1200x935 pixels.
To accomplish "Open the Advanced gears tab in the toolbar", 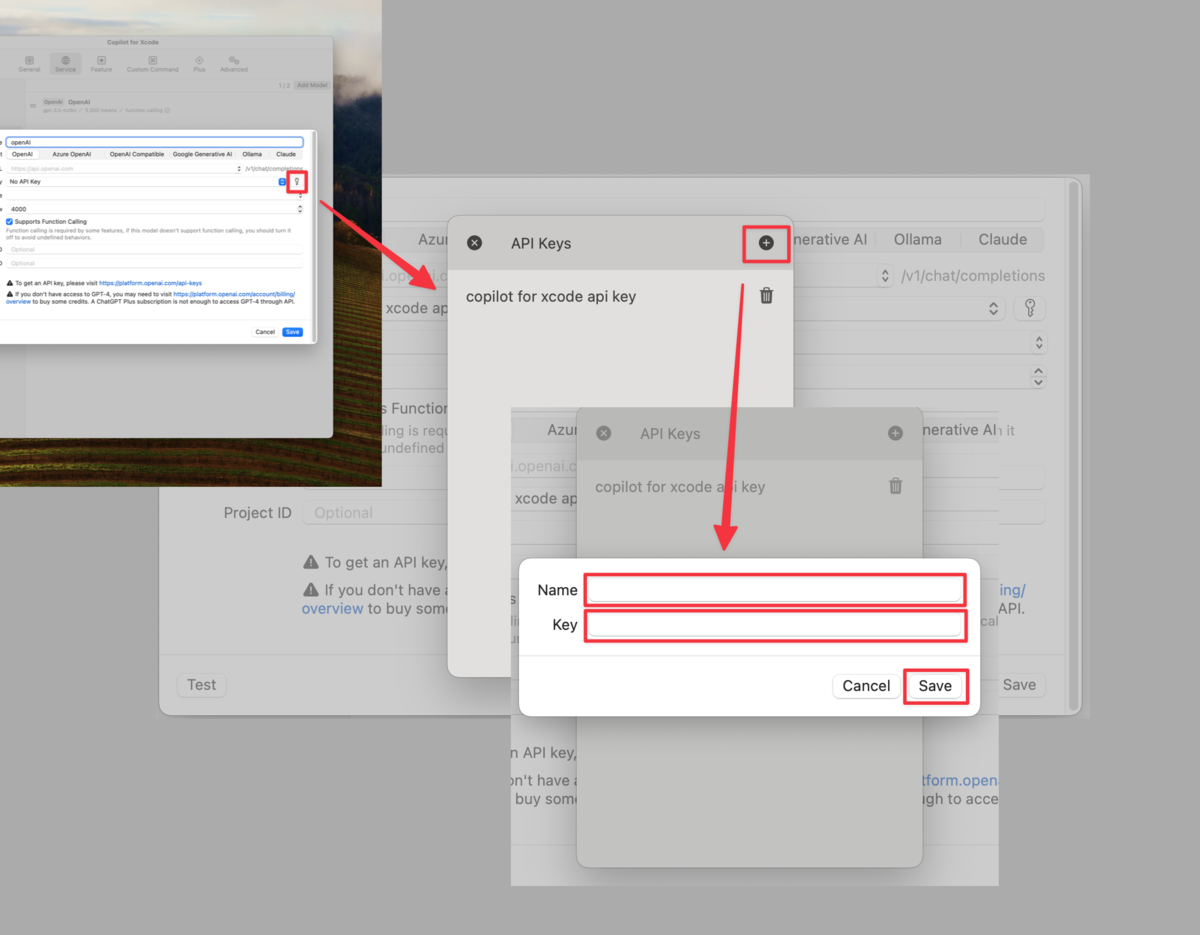I will (x=234, y=64).
